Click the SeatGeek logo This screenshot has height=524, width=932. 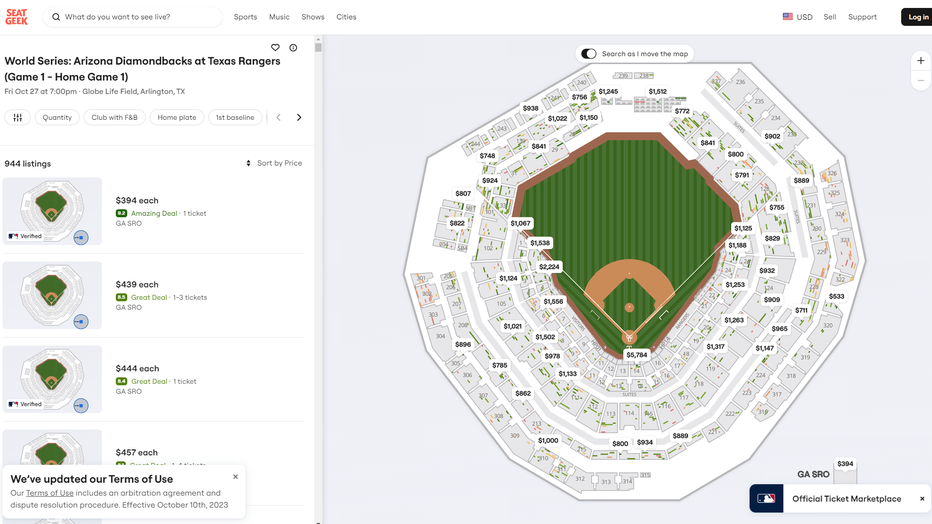[x=16, y=17]
